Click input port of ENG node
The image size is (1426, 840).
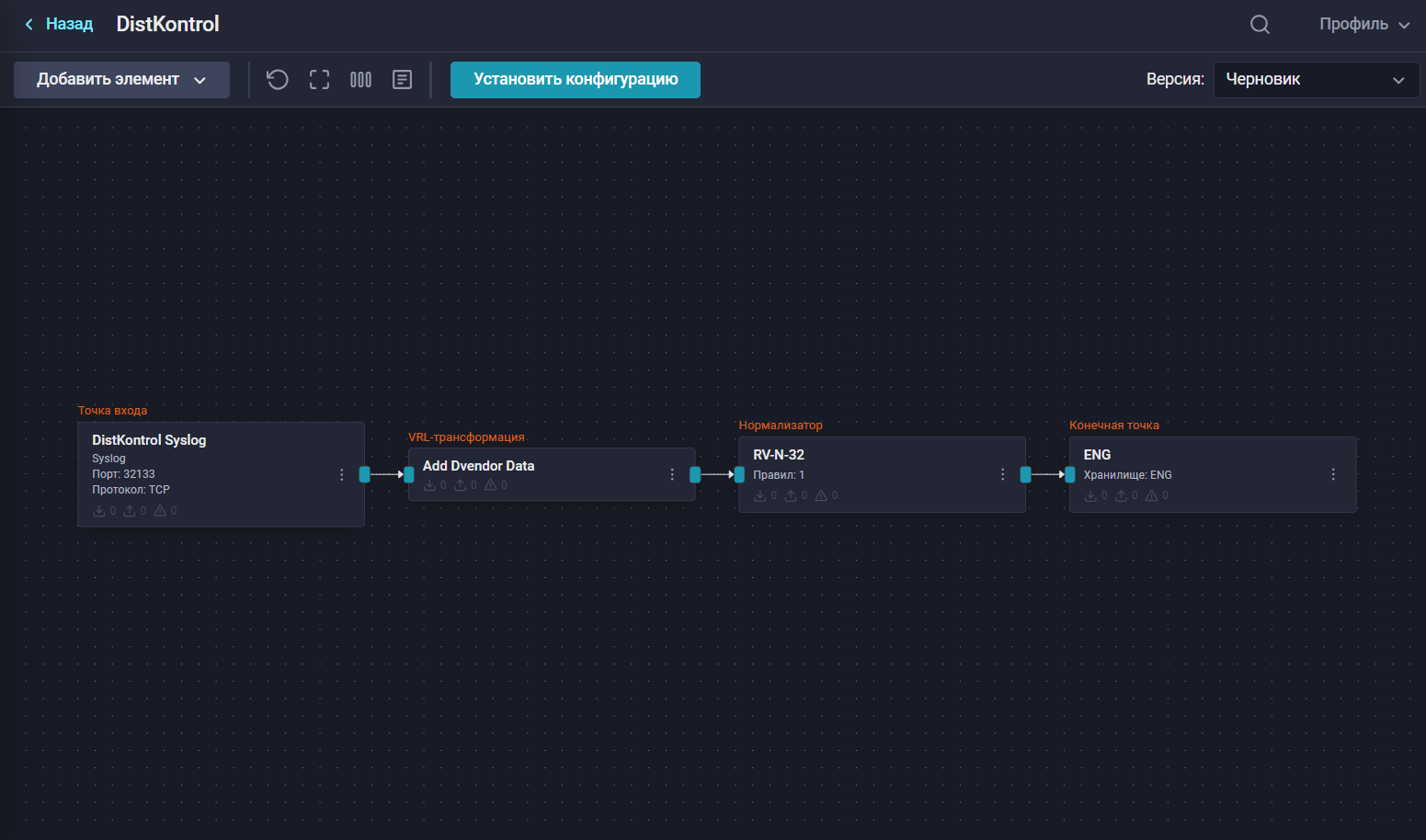click(1070, 474)
